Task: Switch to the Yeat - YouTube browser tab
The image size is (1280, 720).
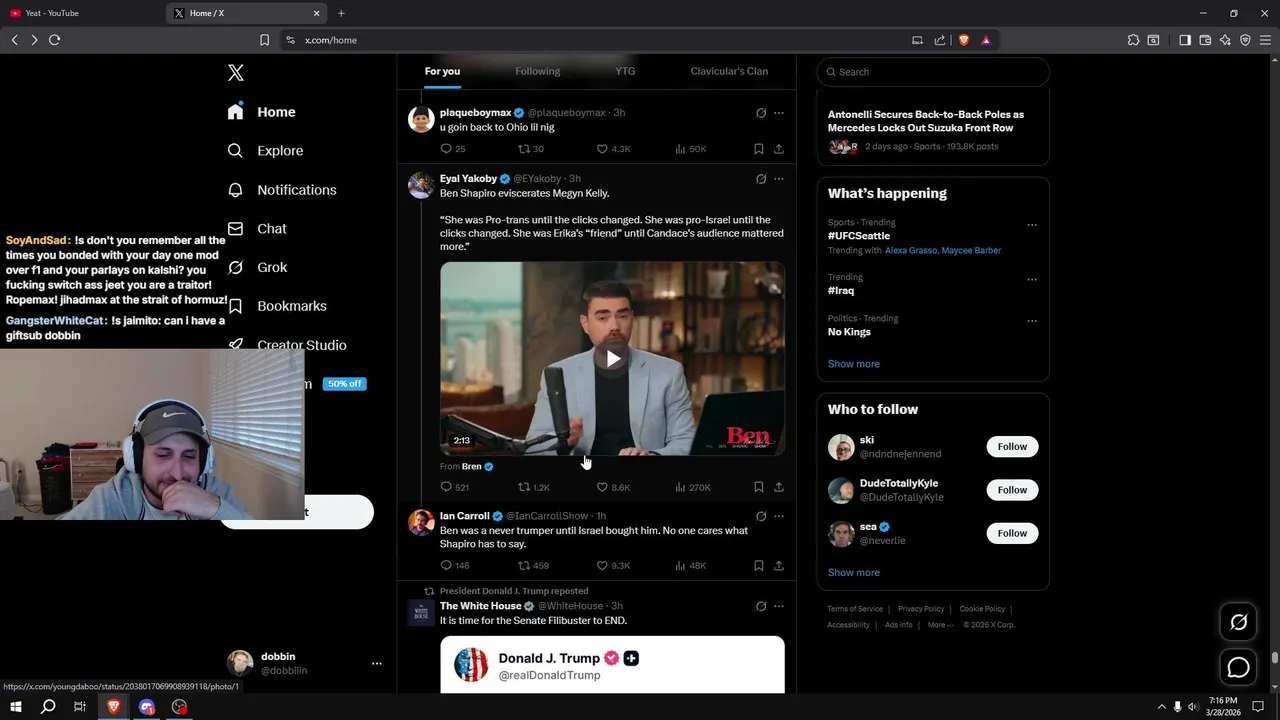Action: pyautogui.click(x=82, y=13)
